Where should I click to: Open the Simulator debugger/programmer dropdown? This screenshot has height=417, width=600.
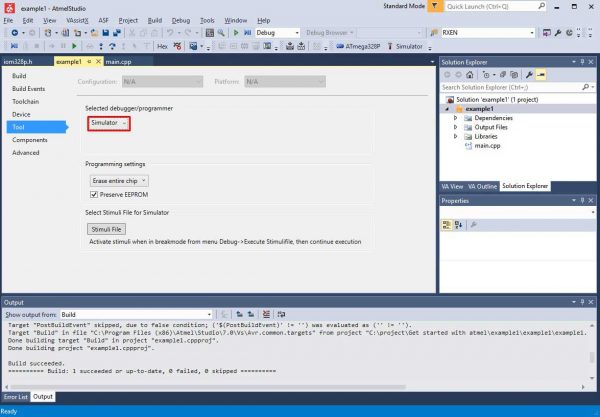tap(109, 123)
